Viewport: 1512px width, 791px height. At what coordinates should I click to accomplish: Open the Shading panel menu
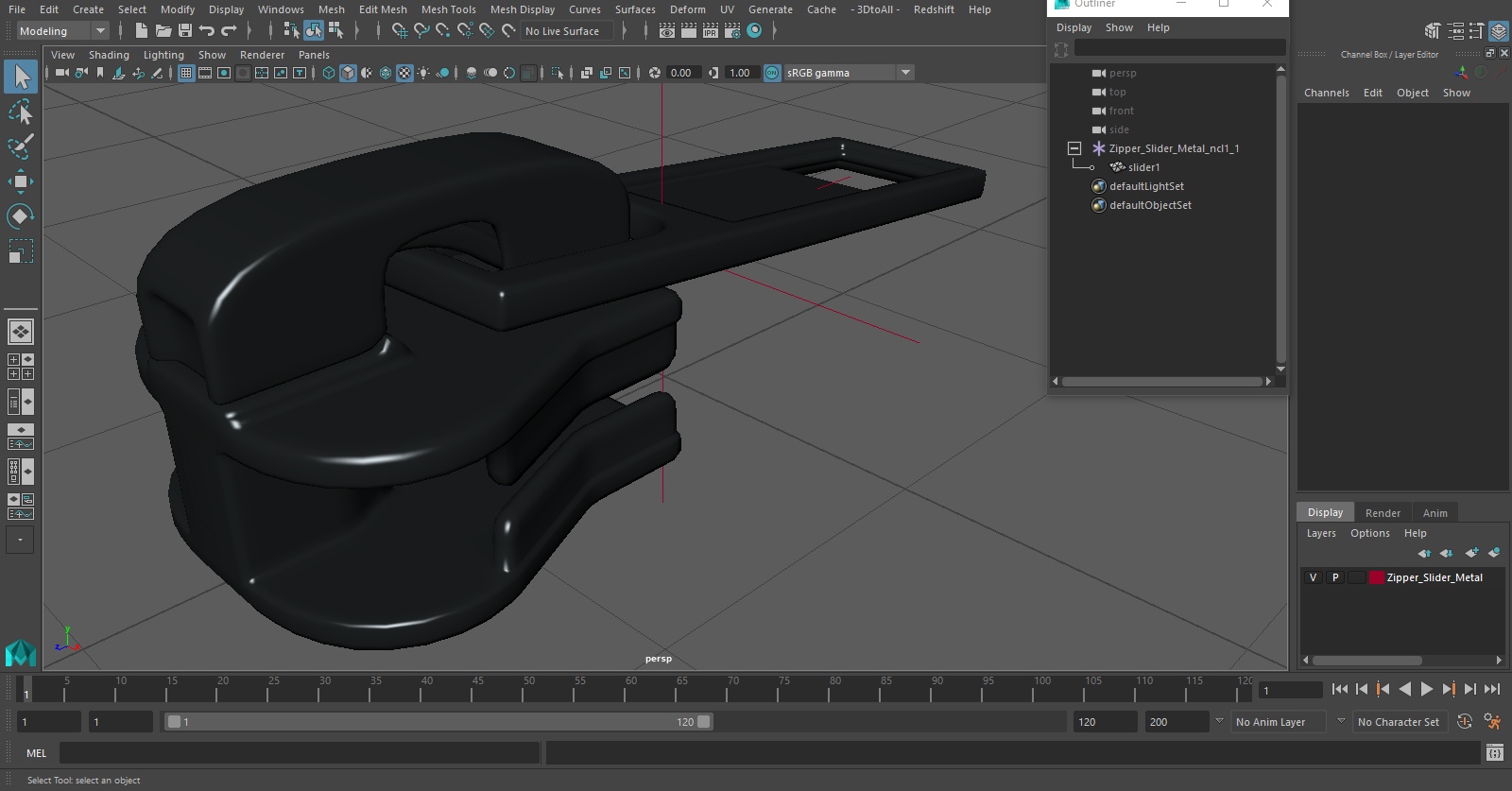pos(109,55)
